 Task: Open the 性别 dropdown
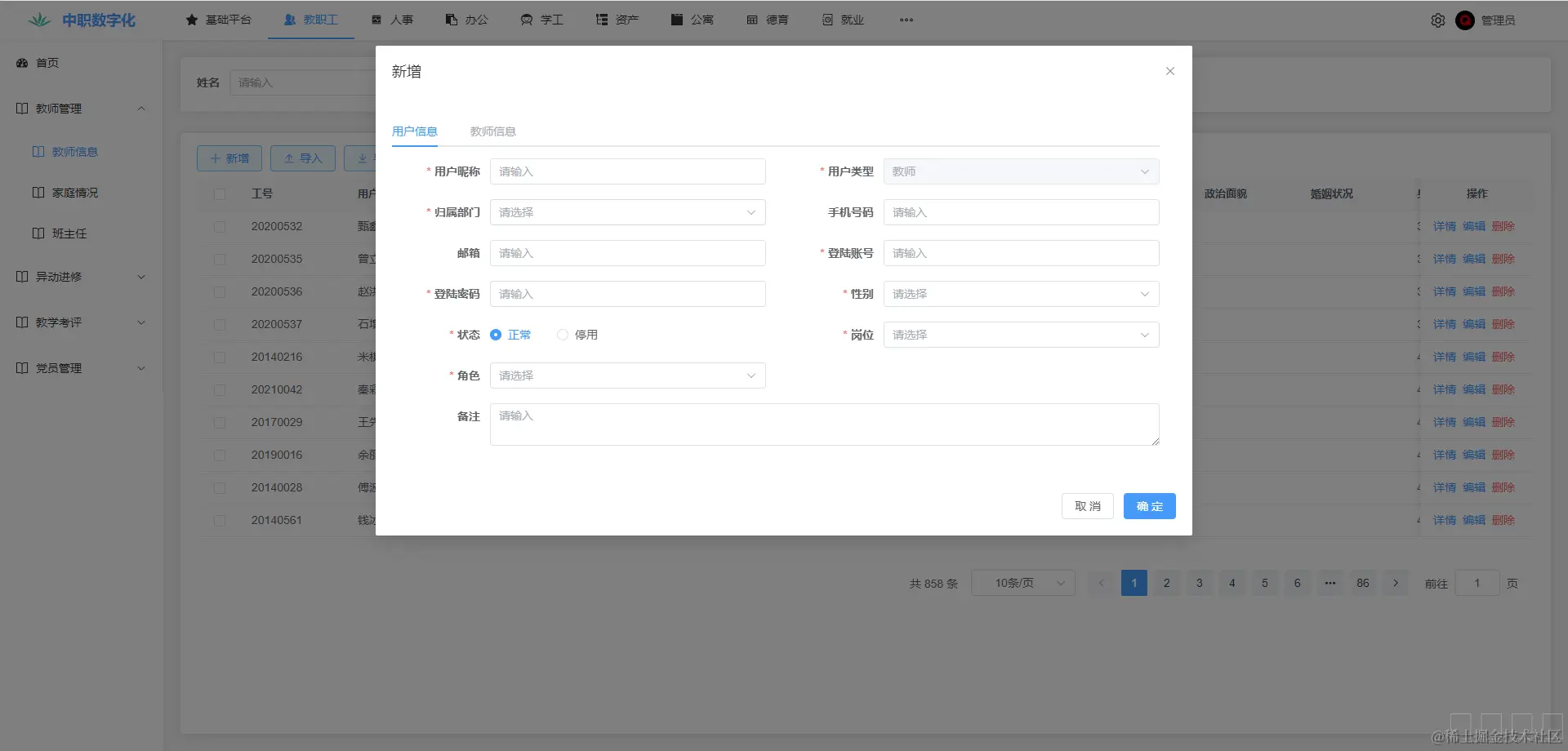tap(1022, 294)
